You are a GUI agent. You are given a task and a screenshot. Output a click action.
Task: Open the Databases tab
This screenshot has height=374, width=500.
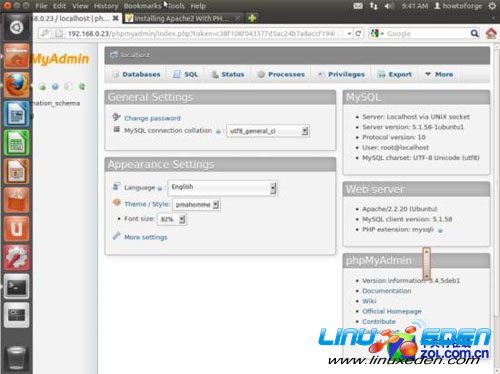[x=137, y=74]
